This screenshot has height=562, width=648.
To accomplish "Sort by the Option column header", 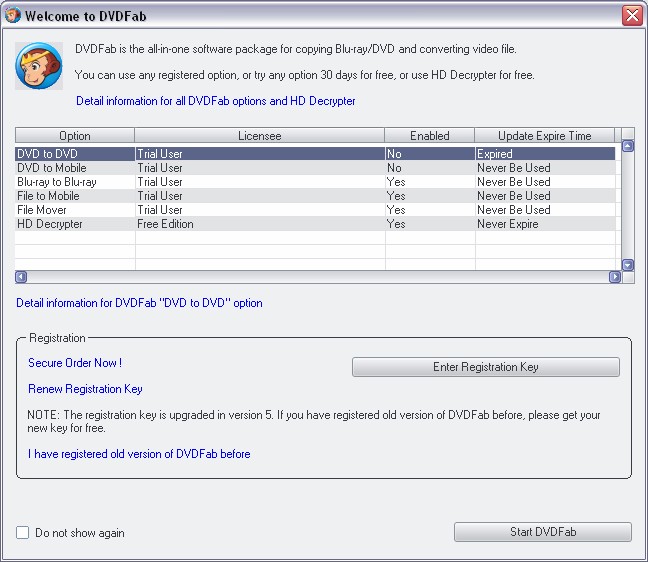I will pyautogui.click(x=75, y=136).
